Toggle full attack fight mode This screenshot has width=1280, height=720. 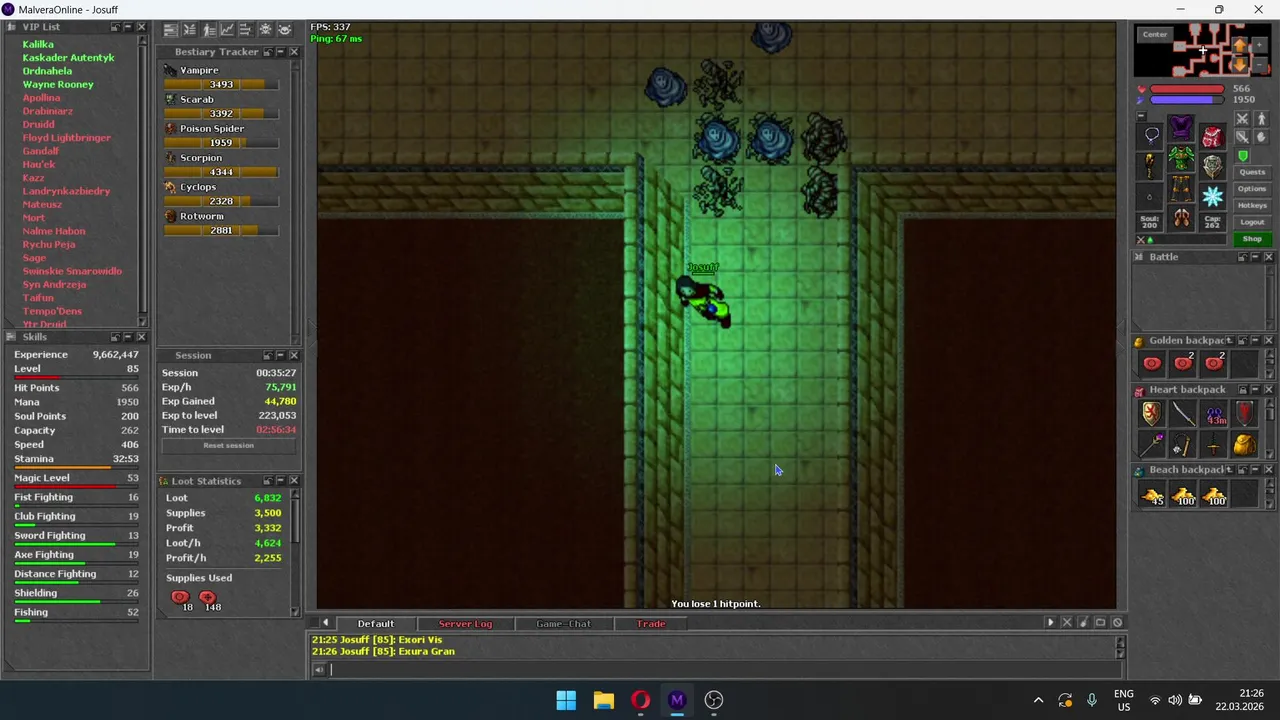1242,119
